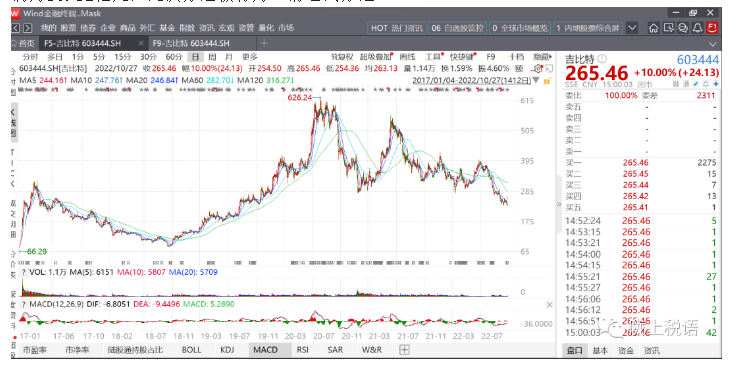The height and width of the screenshot is (370, 733).
Task: Expand the quick-screen dropdown arrow
Action: (632, 28)
